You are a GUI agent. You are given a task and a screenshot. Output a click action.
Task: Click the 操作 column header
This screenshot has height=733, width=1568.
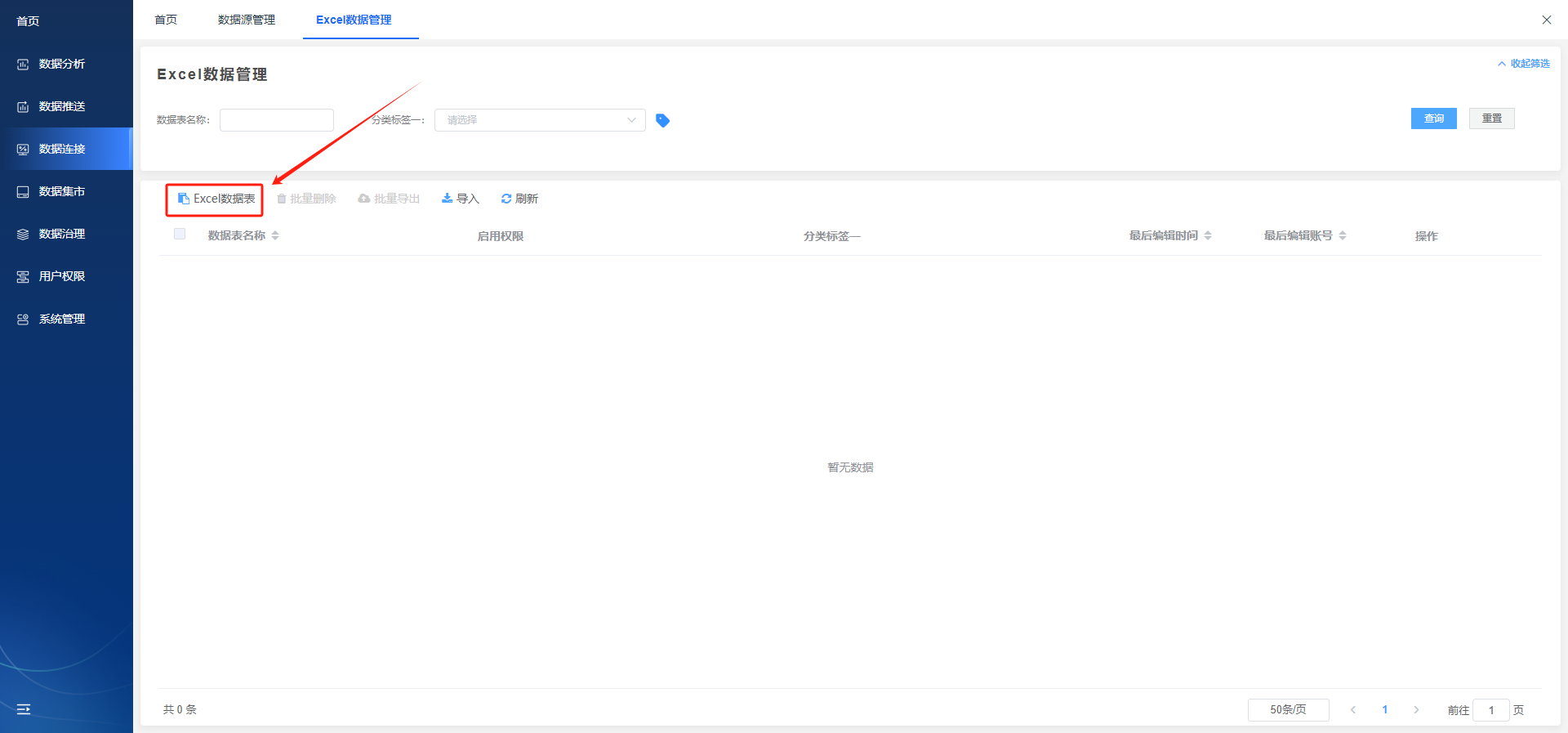coord(1427,236)
